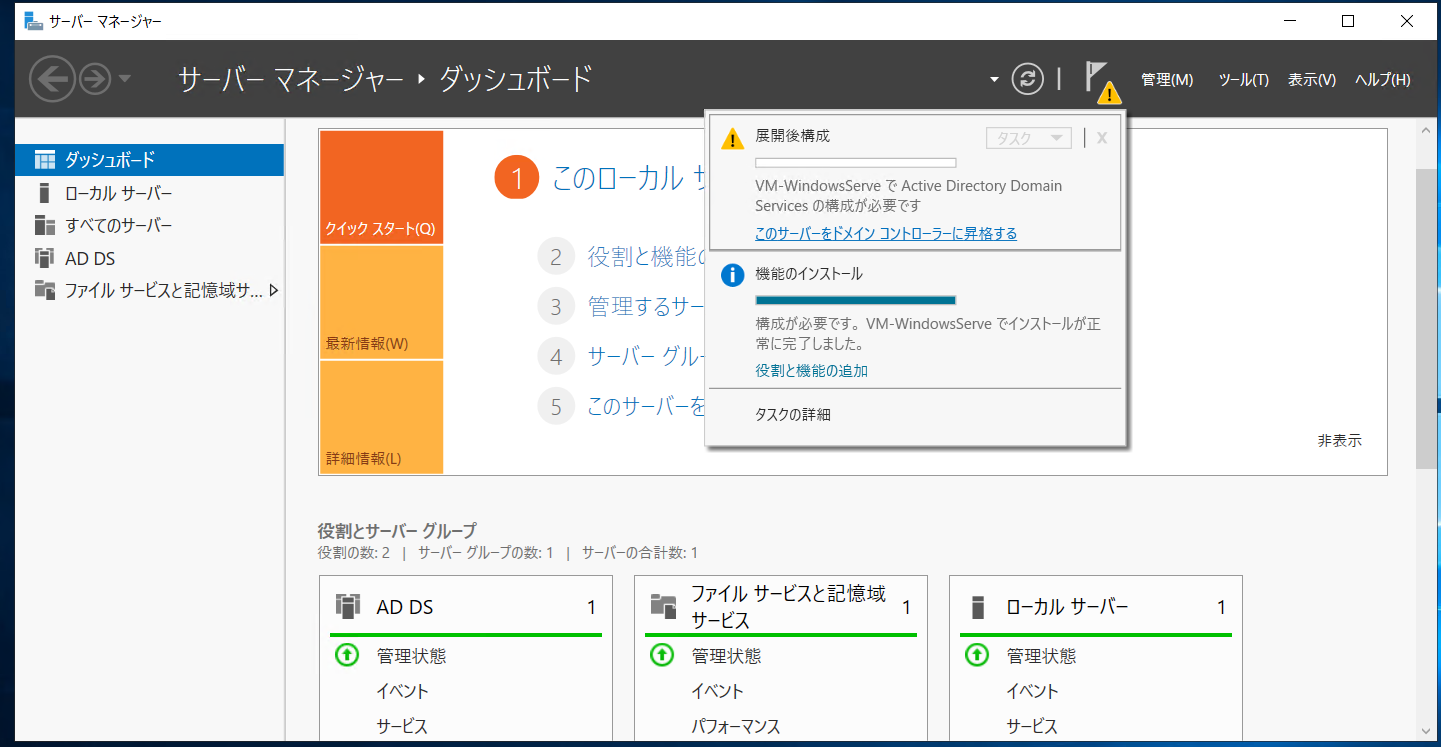Click step 5 このサーバーを link
The image size is (1441, 747).
coord(646,406)
